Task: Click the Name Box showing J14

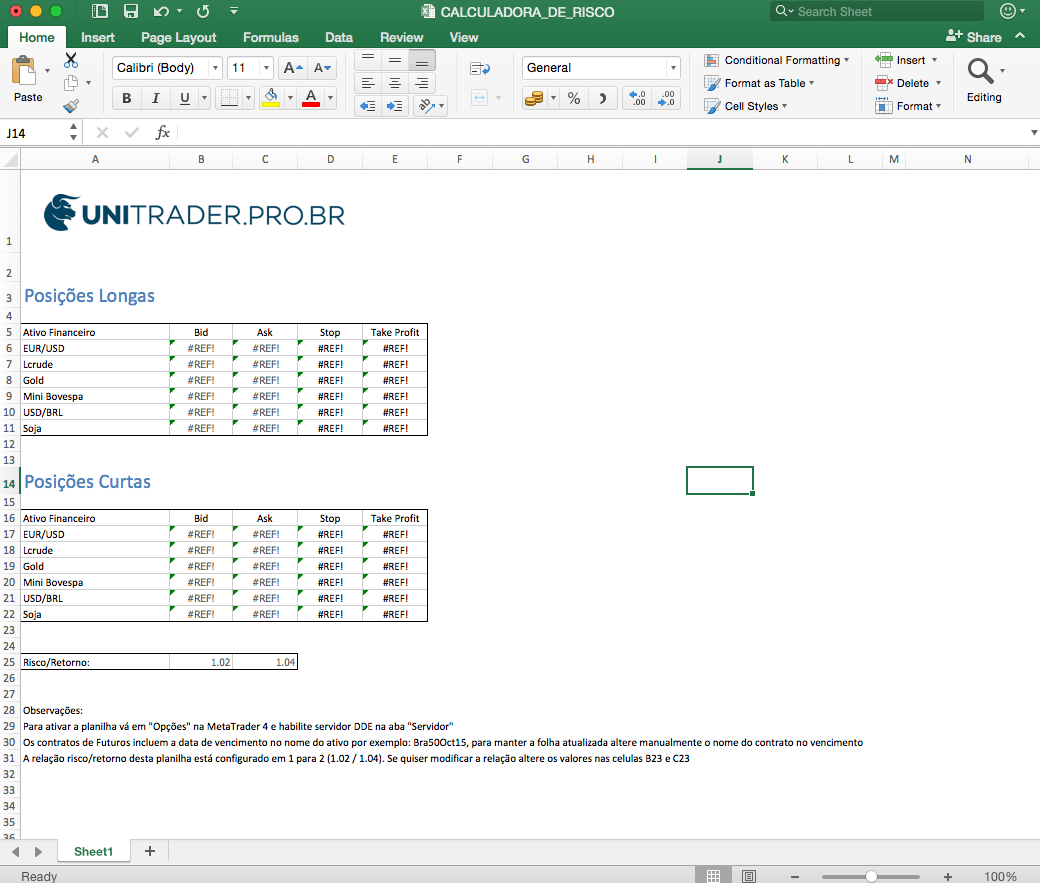Action: click(35, 132)
